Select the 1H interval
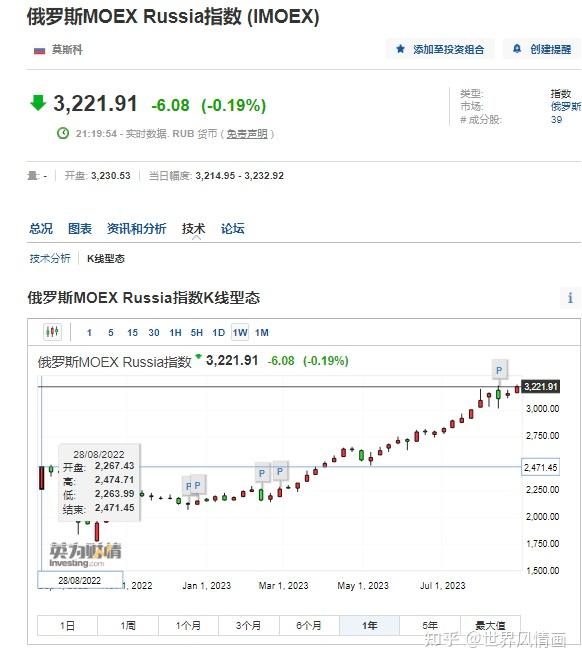 pos(175,332)
